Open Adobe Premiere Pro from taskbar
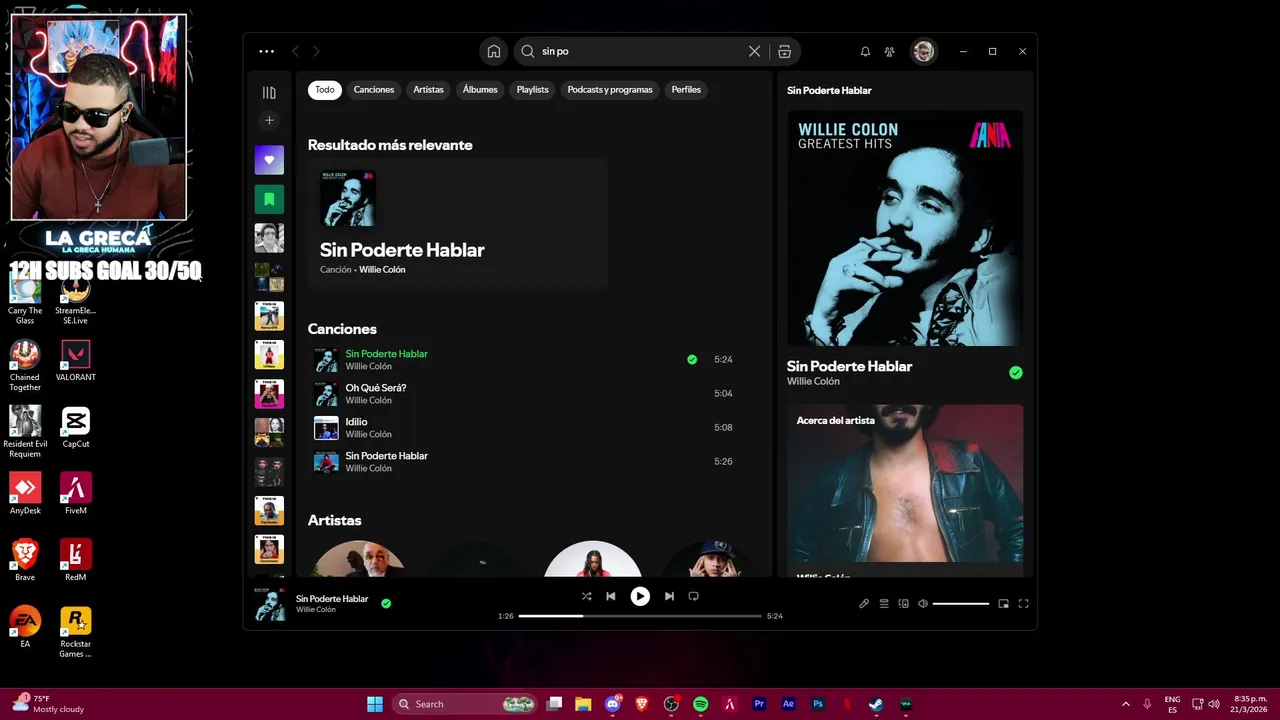The width and height of the screenshot is (1280, 720). pos(759,704)
